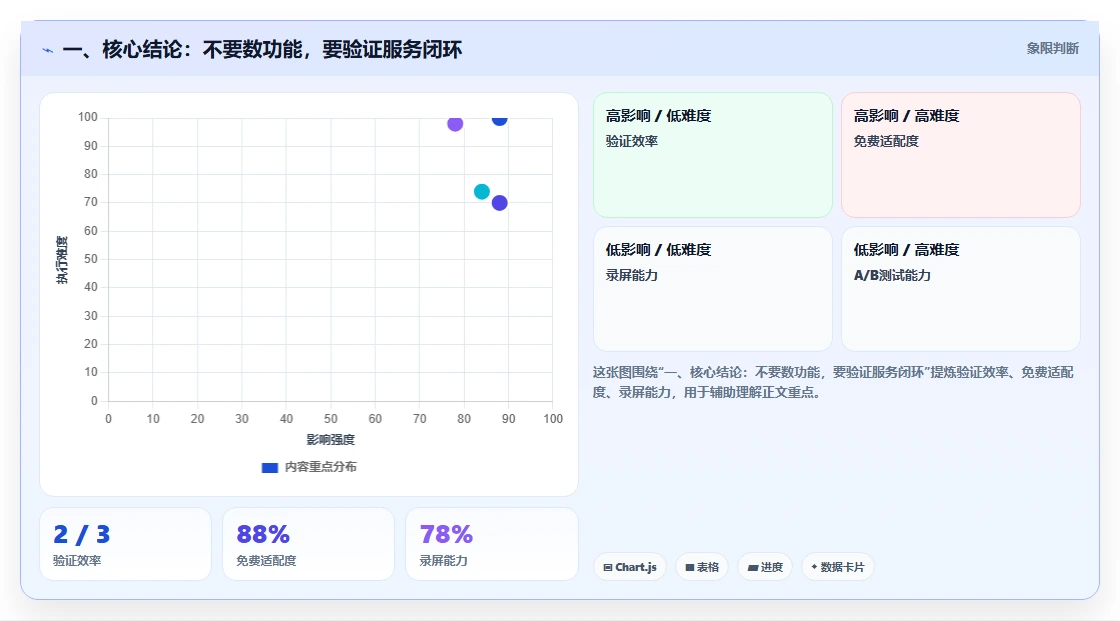Click the 录屏能力 text in the quadrant card
The height and width of the screenshot is (621, 1120).
(631, 275)
